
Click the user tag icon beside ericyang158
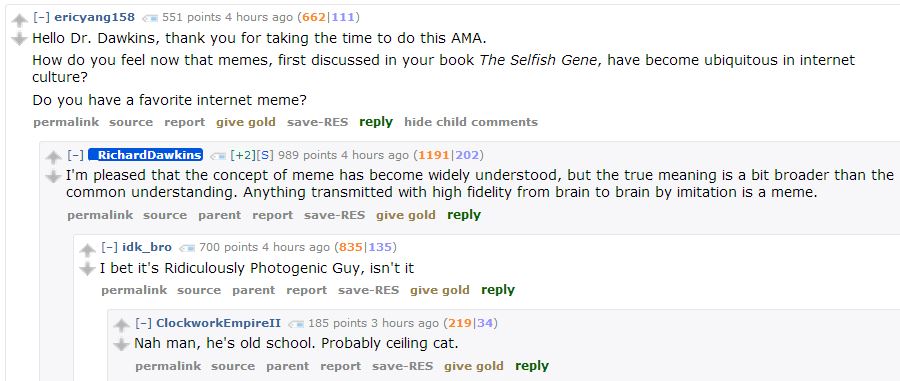pyautogui.click(x=150, y=18)
